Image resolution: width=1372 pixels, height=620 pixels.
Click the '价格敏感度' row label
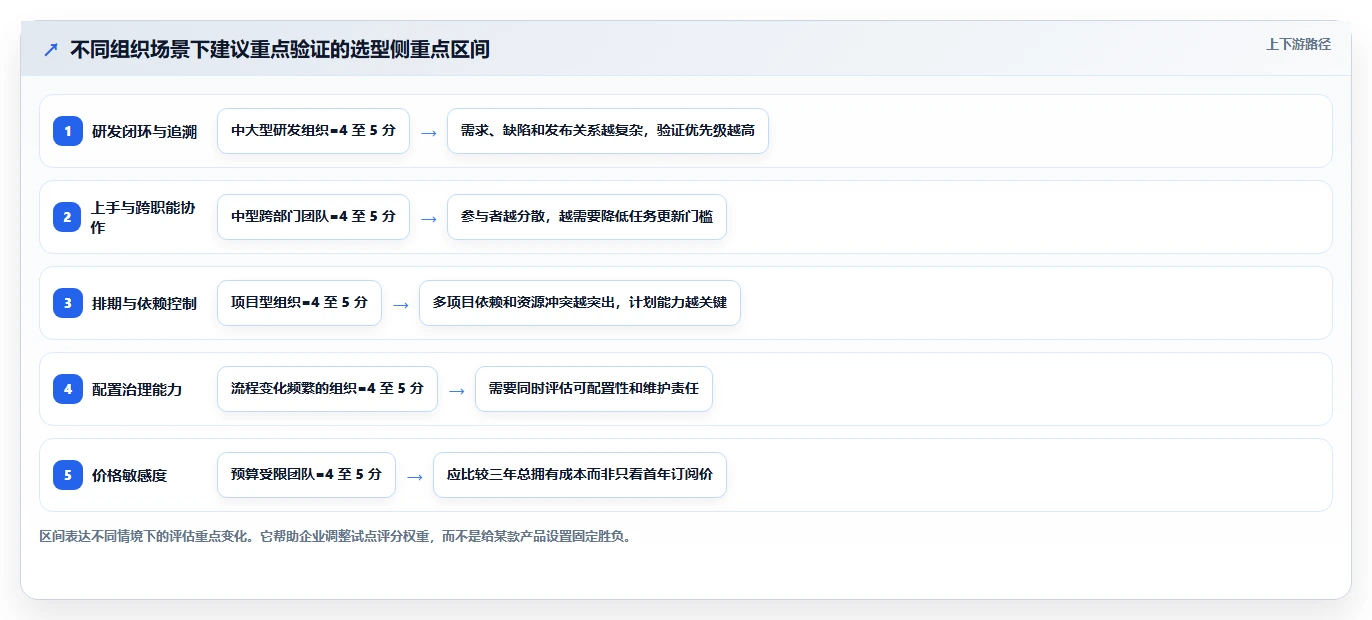[x=130, y=475]
